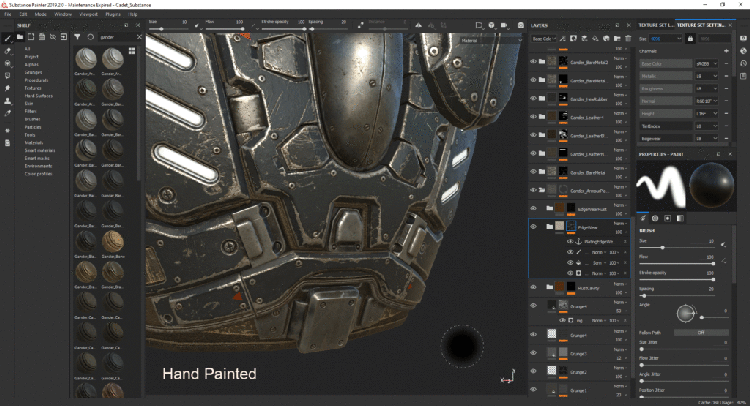
Task: Open the texture Size dropdown
Action: 667,37
